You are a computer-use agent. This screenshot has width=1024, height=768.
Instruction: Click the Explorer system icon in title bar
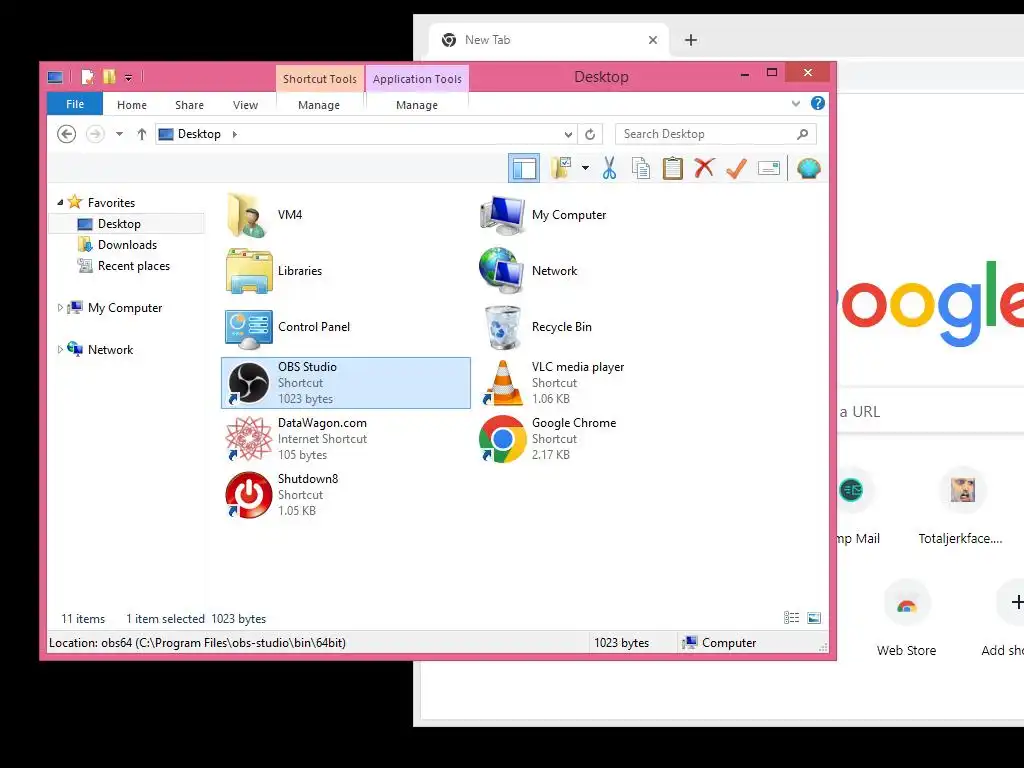coord(56,78)
